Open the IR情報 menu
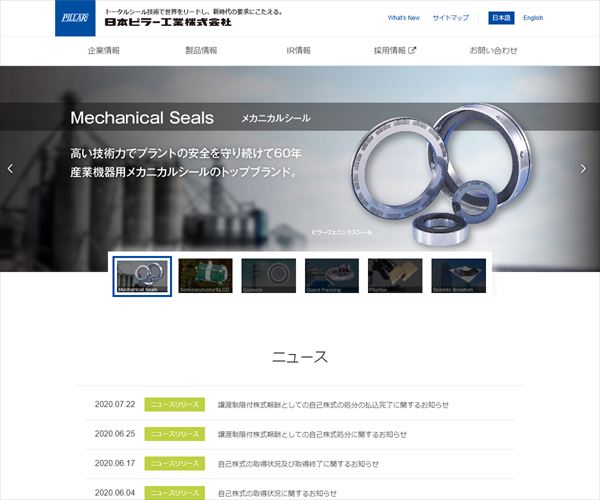The image size is (600, 500). coord(298,50)
